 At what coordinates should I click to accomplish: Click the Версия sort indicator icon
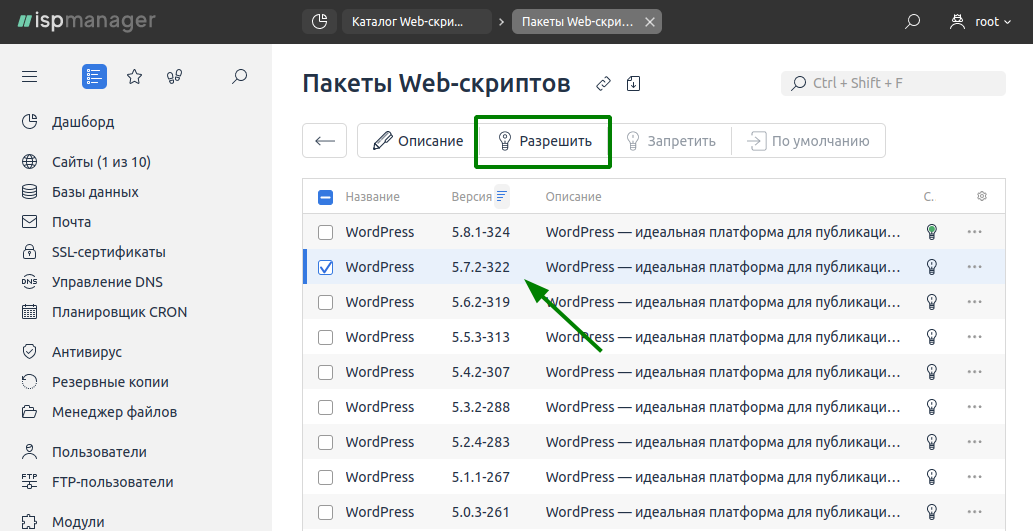click(502, 196)
